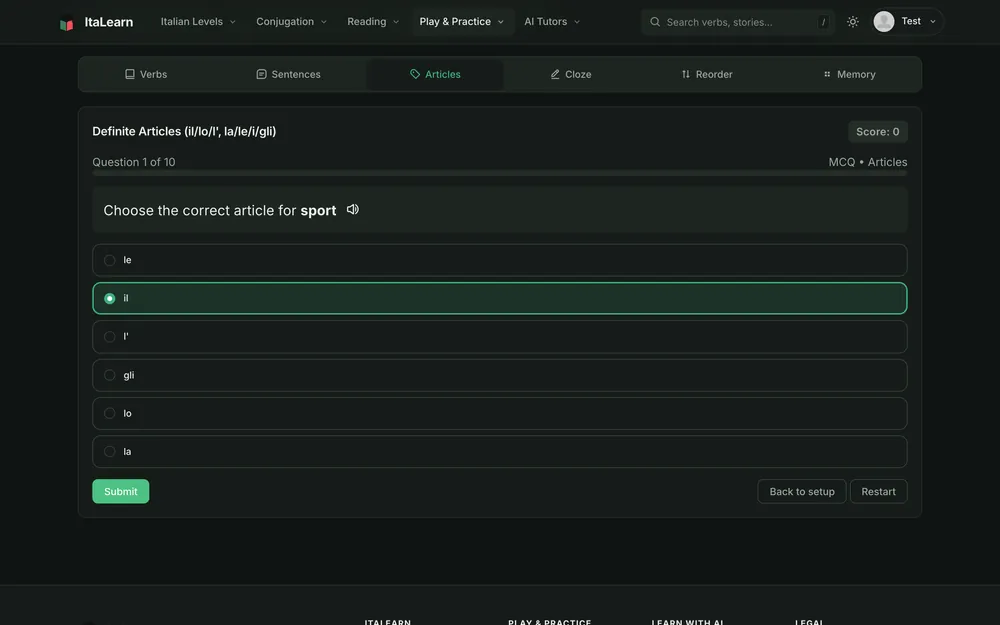Screen dimensions: 1000x625
Task: Toggle the light/dark theme sun icon
Action: coord(853,22)
